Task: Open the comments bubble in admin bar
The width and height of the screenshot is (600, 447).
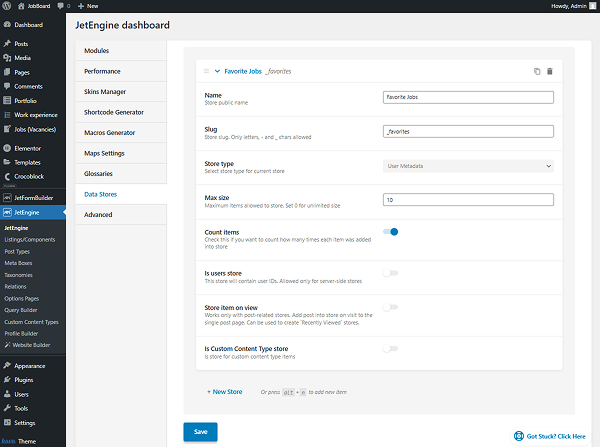Action: click(x=60, y=6)
